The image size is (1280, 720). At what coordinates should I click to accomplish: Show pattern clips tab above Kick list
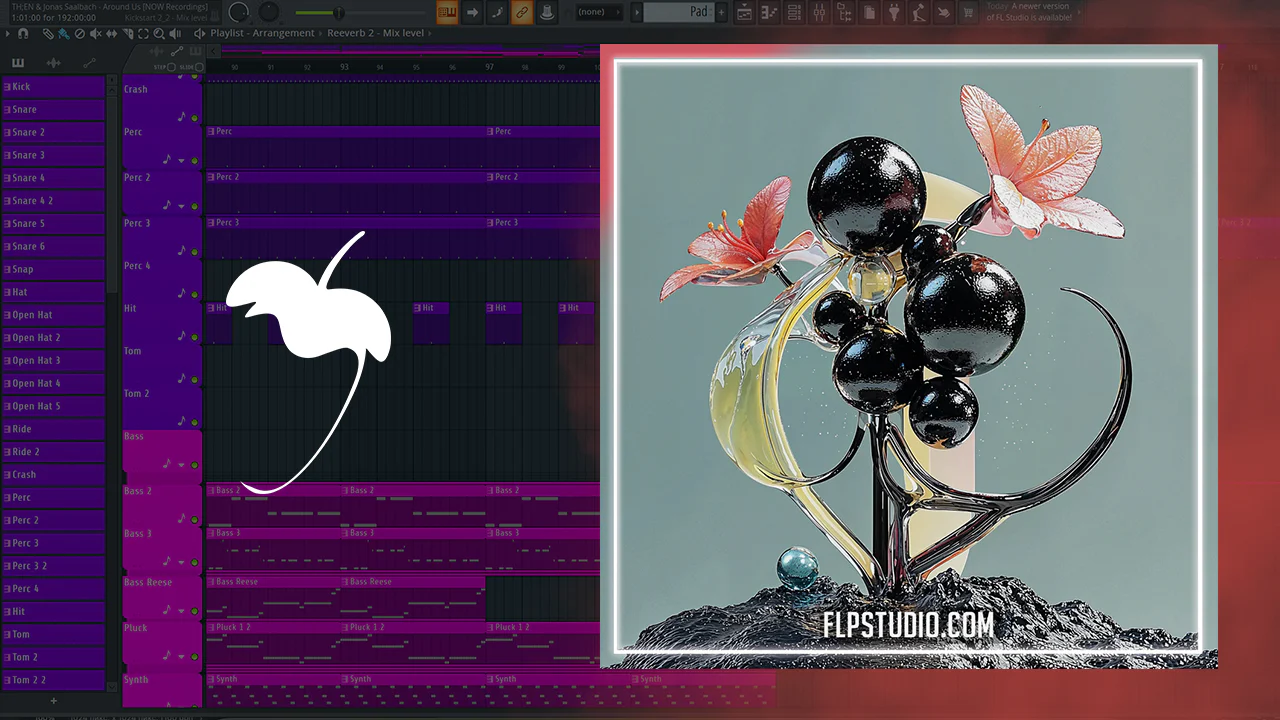[x=19, y=63]
